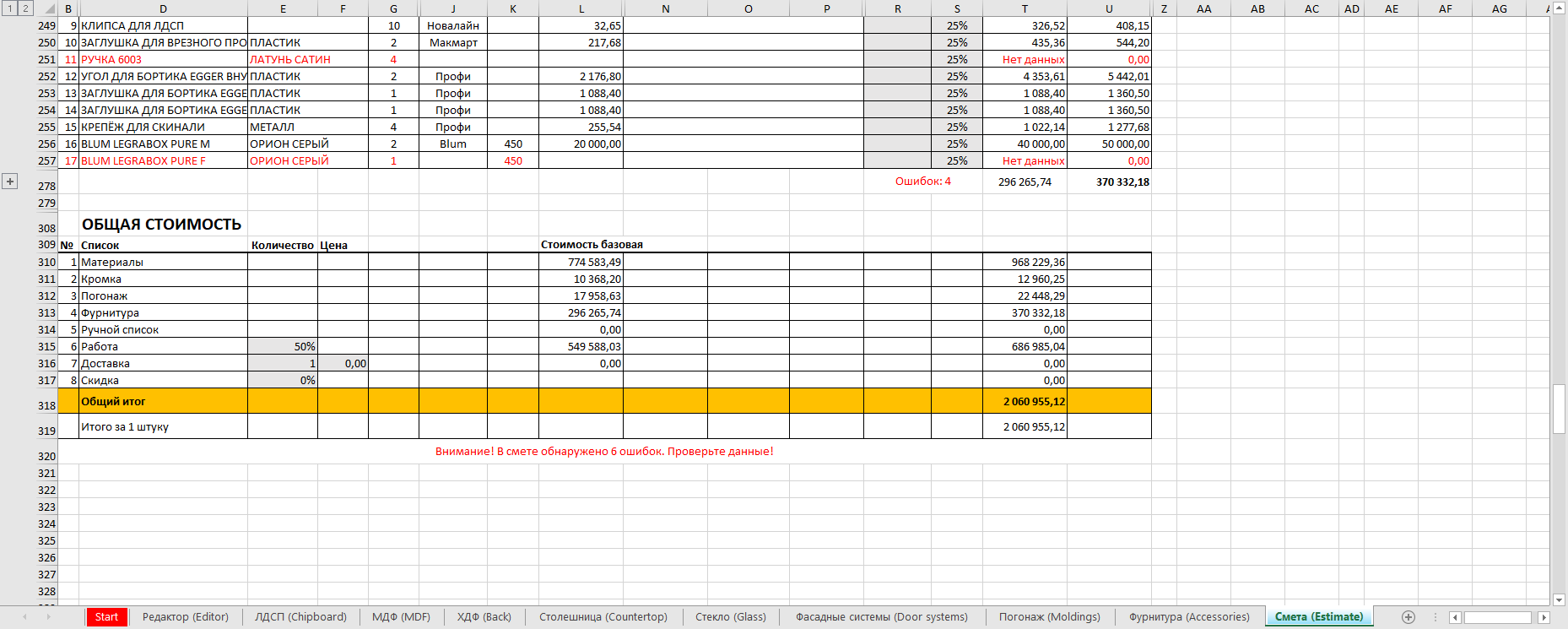This screenshot has height=629, width=1568.
Task: Click the 50% cell in Работа row
Action: [x=283, y=347]
